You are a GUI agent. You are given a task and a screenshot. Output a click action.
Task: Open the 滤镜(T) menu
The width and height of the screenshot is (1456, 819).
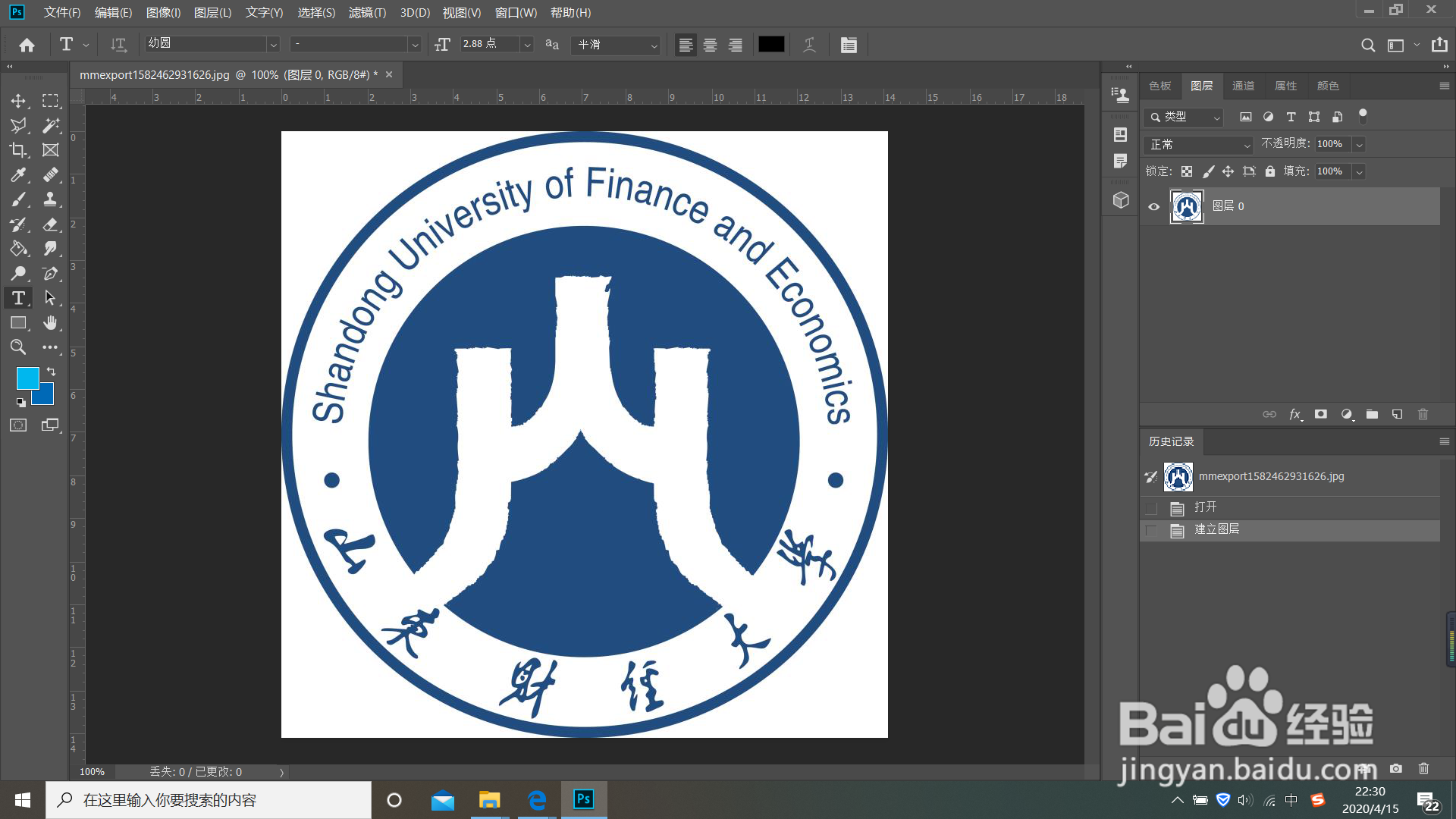[x=367, y=12]
